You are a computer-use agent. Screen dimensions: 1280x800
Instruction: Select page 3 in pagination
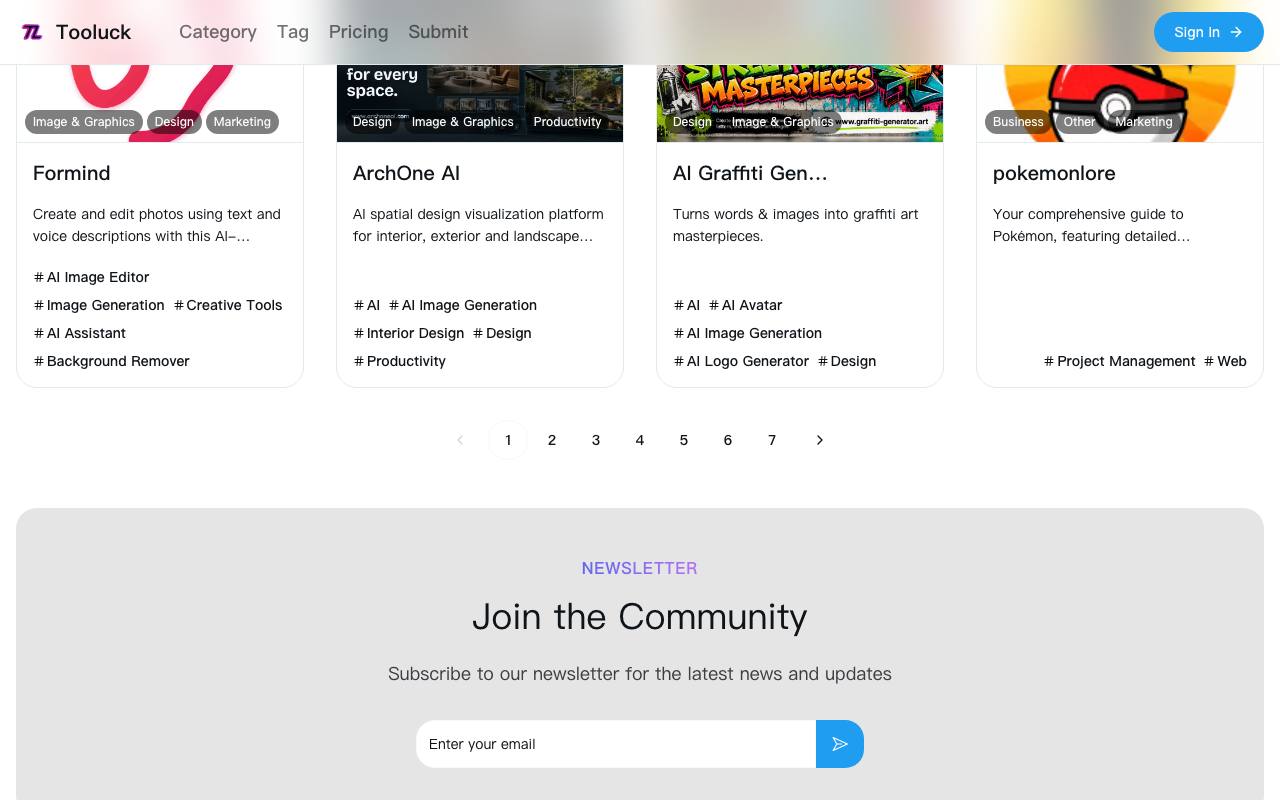(x=596, y=440)
